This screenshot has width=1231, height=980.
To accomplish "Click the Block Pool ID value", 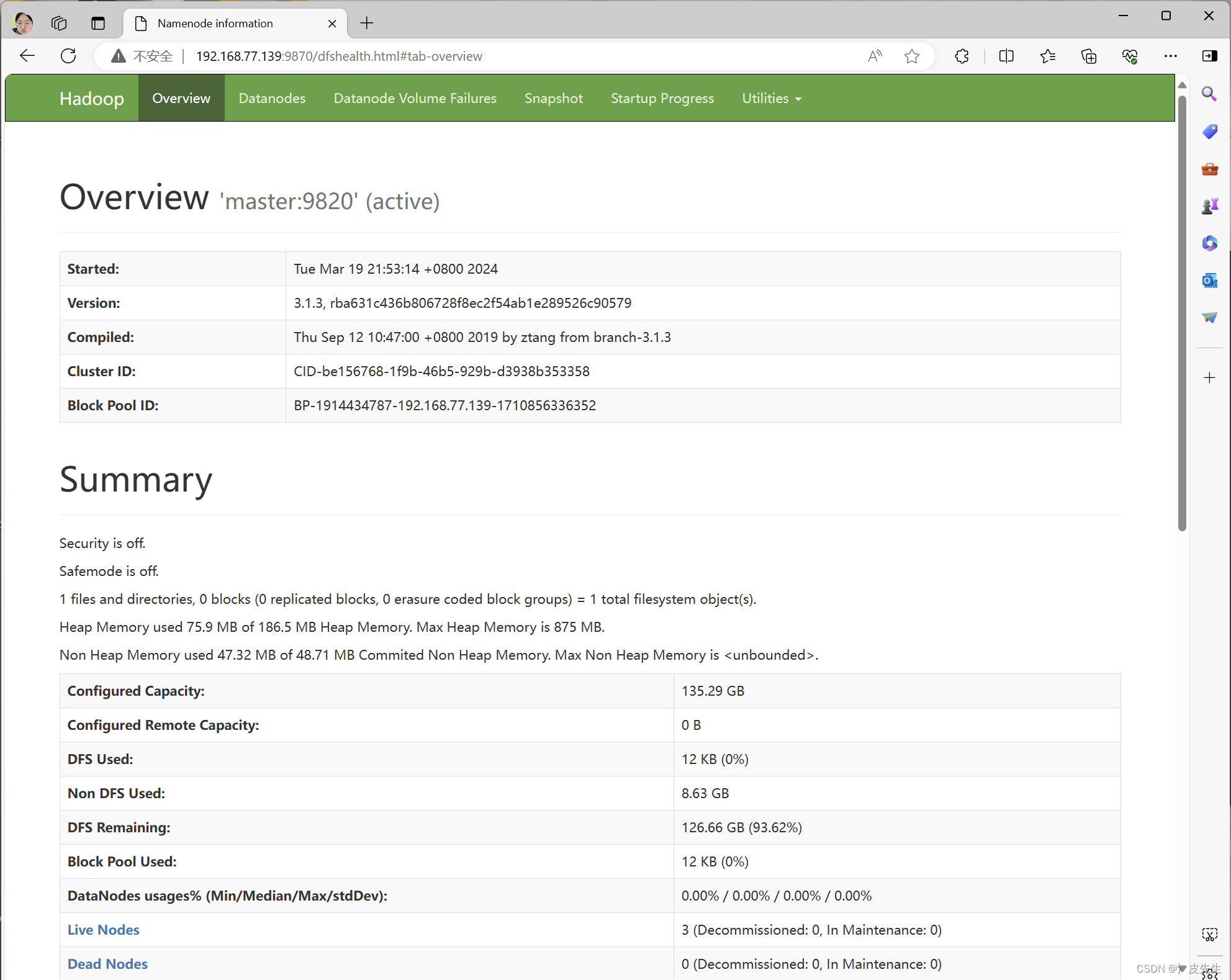I will pyautogui.click(x=444, y=405).
